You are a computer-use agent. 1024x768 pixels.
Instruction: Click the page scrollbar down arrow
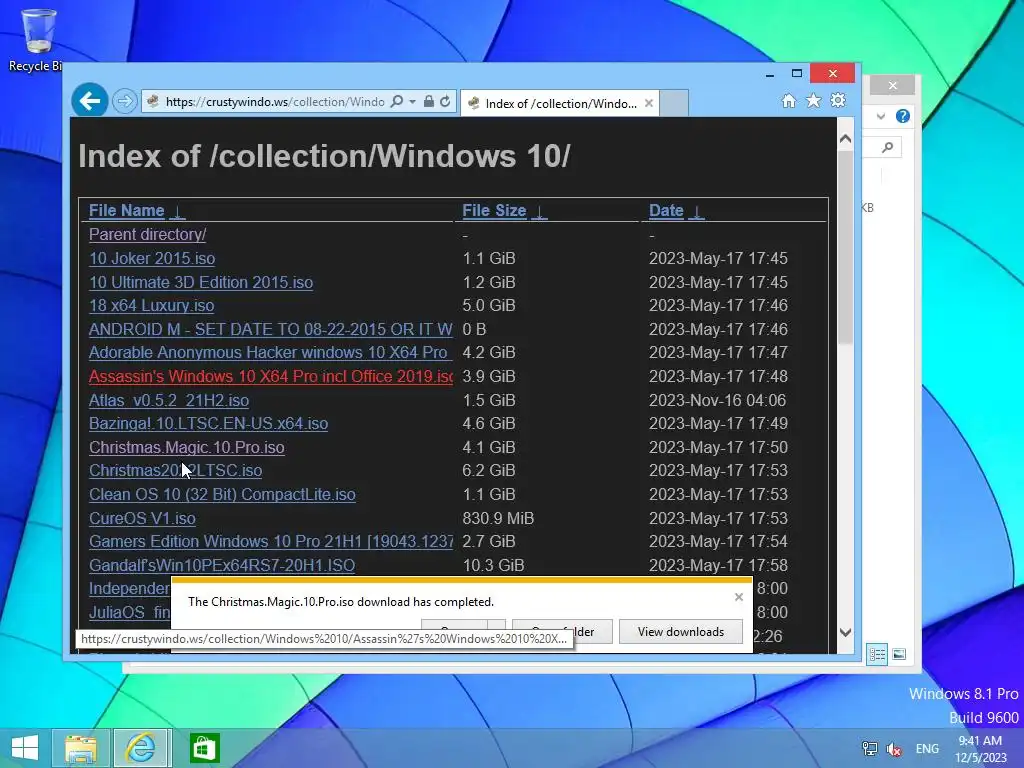[x=845, y=632]
